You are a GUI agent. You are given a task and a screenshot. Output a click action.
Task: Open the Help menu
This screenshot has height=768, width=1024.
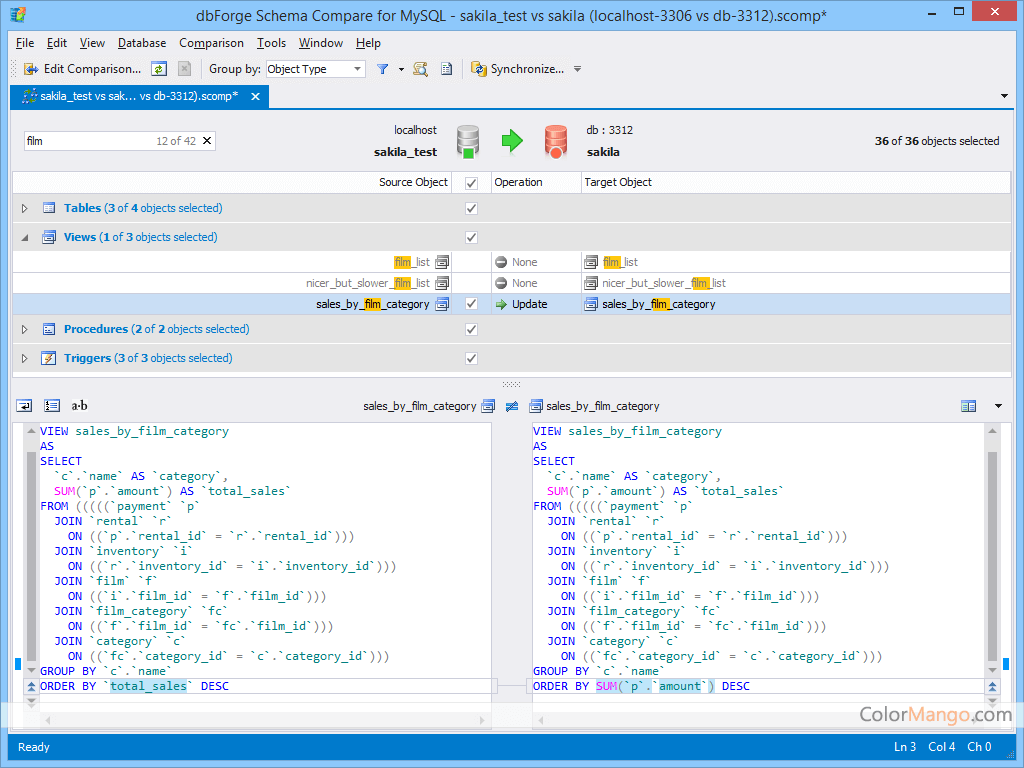(x=368, y=42)
